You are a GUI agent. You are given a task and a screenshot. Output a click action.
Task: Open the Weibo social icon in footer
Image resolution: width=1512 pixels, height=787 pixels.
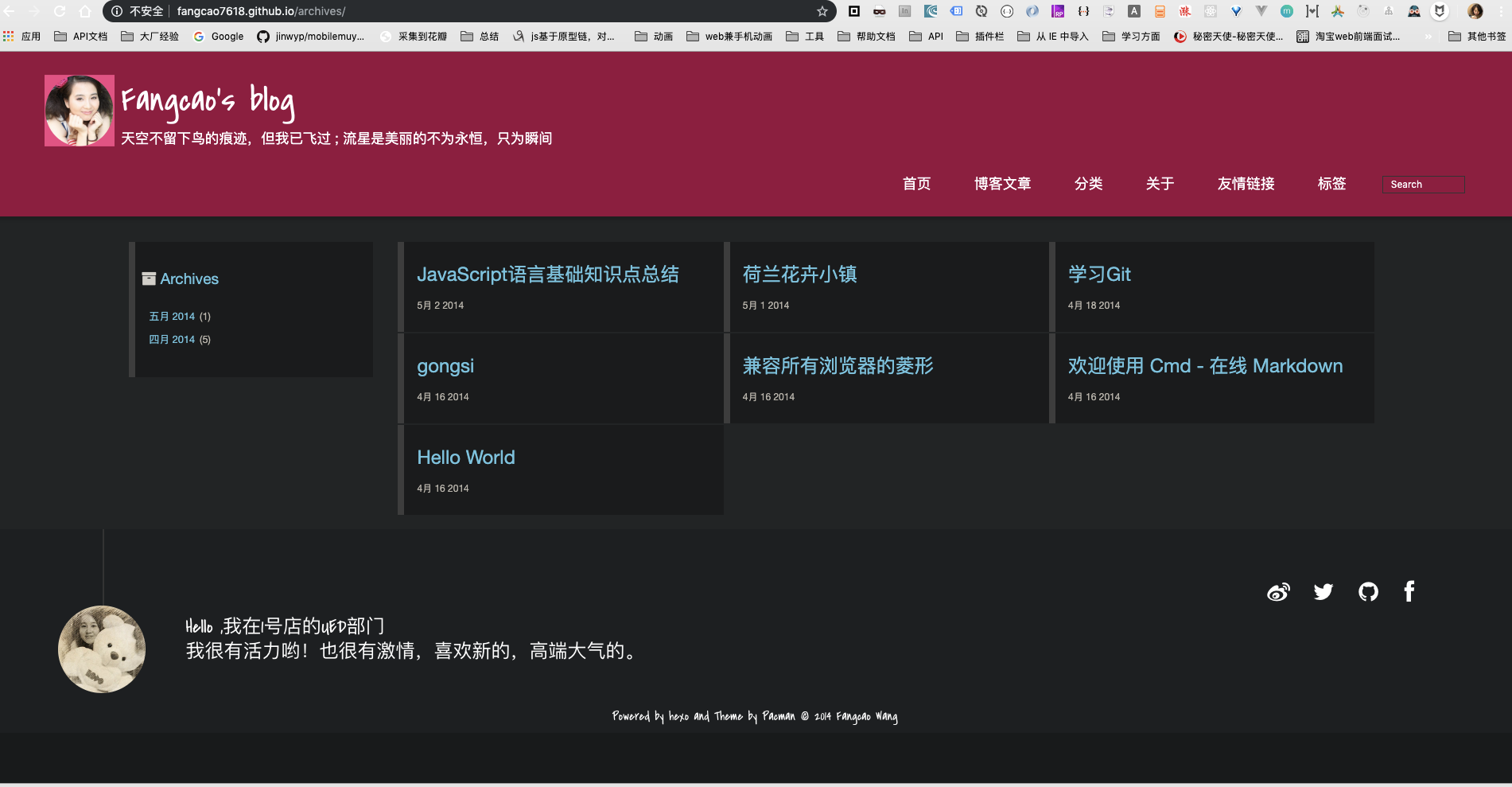(1278, 592)
